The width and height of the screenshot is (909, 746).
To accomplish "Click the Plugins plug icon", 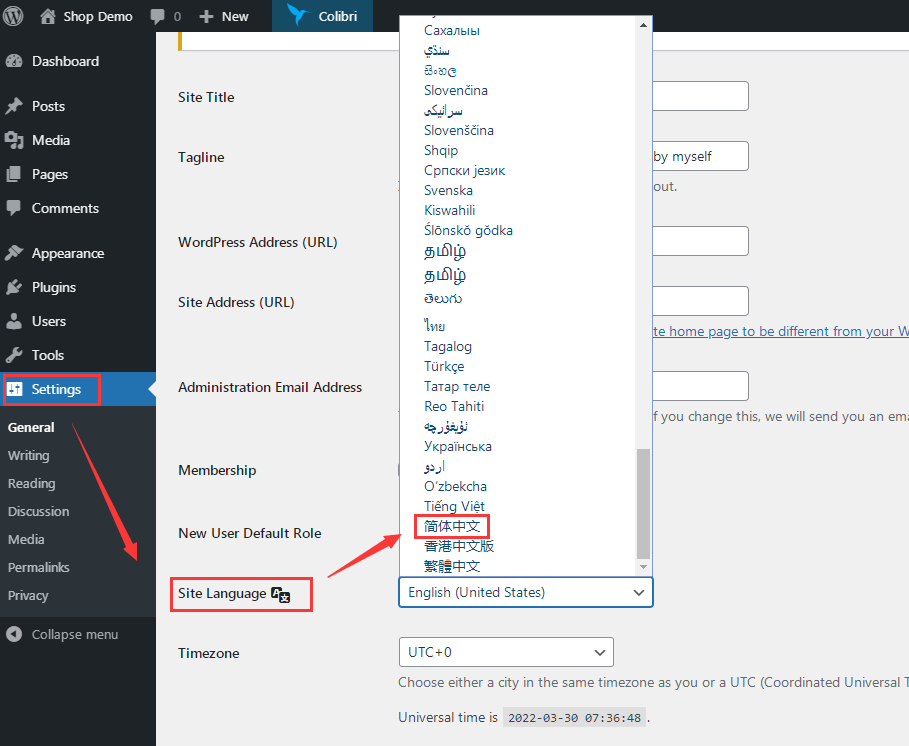I will click(x=14, y=287).
